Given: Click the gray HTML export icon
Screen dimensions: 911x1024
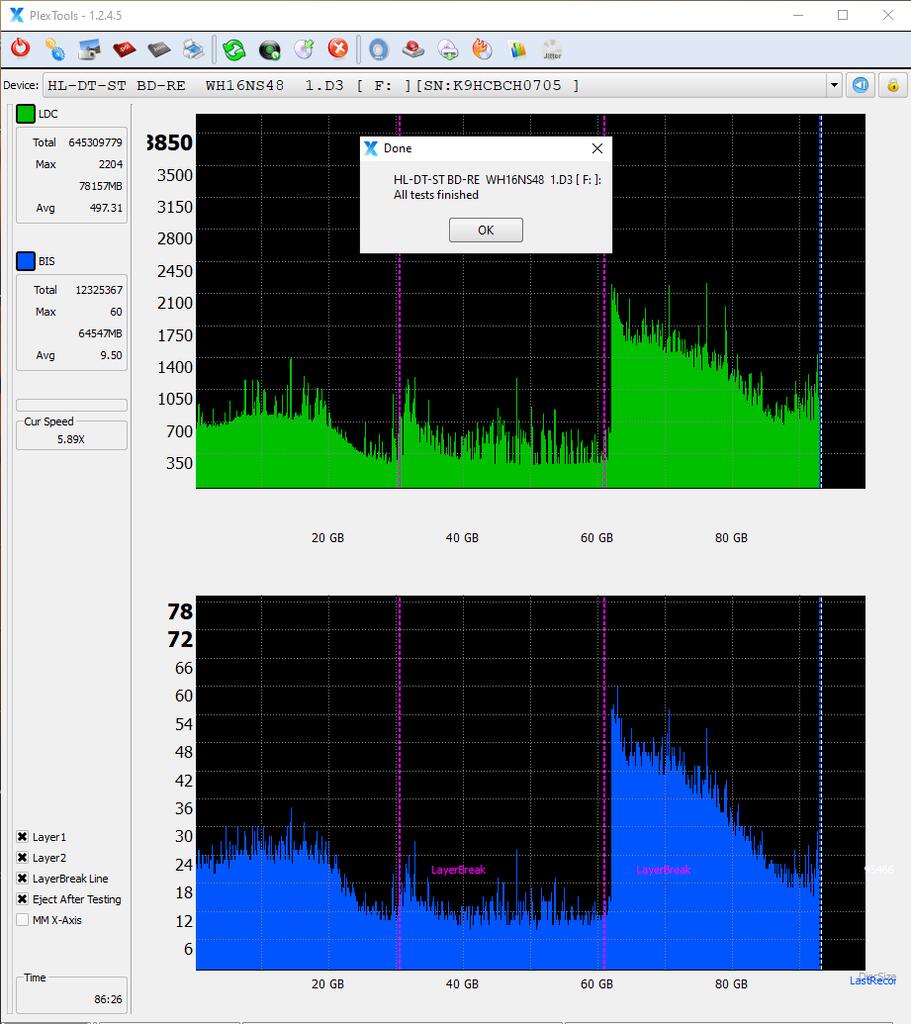Looking at the screenshot, I should [159, 49].
